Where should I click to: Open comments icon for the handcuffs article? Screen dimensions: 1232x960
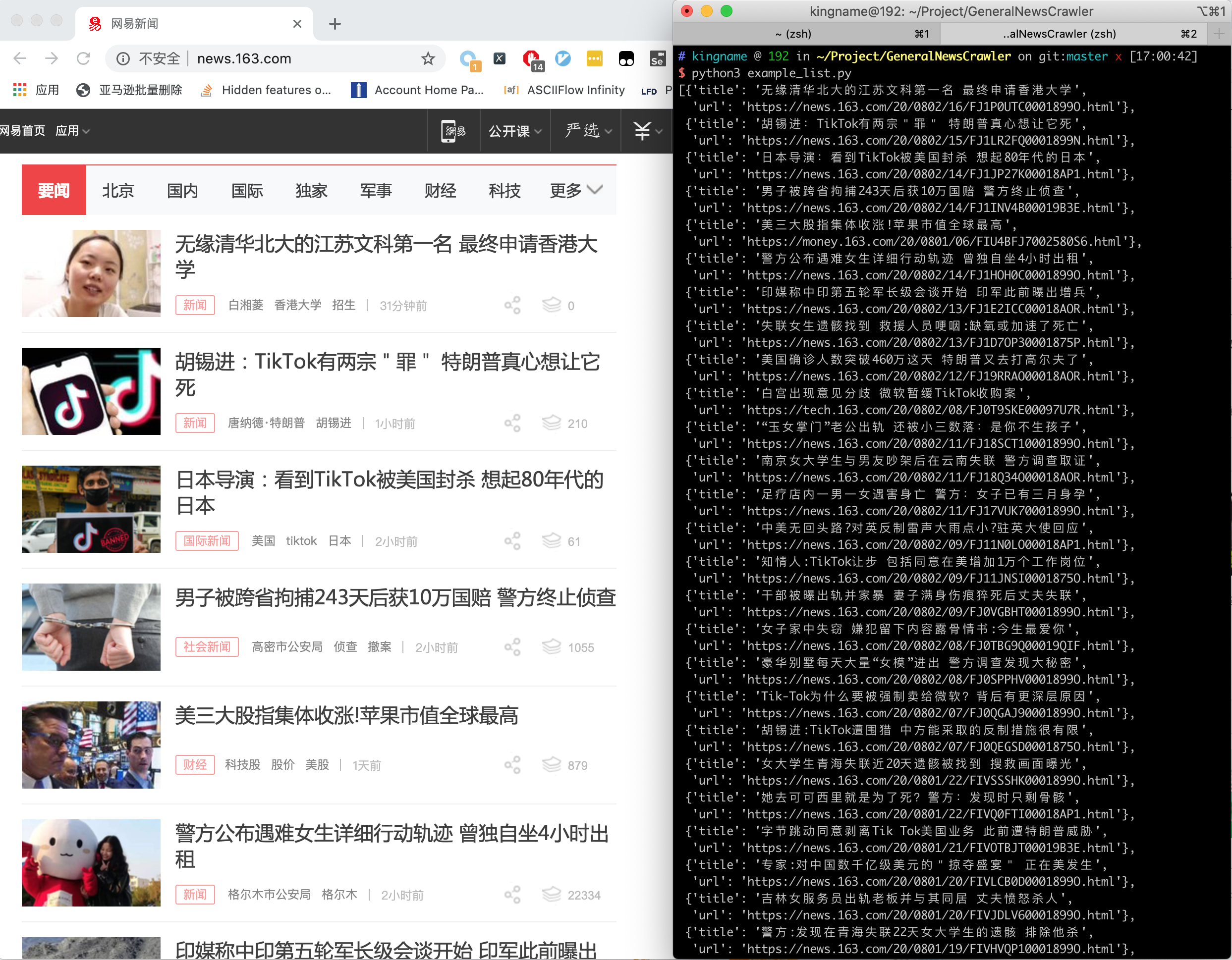552,647
